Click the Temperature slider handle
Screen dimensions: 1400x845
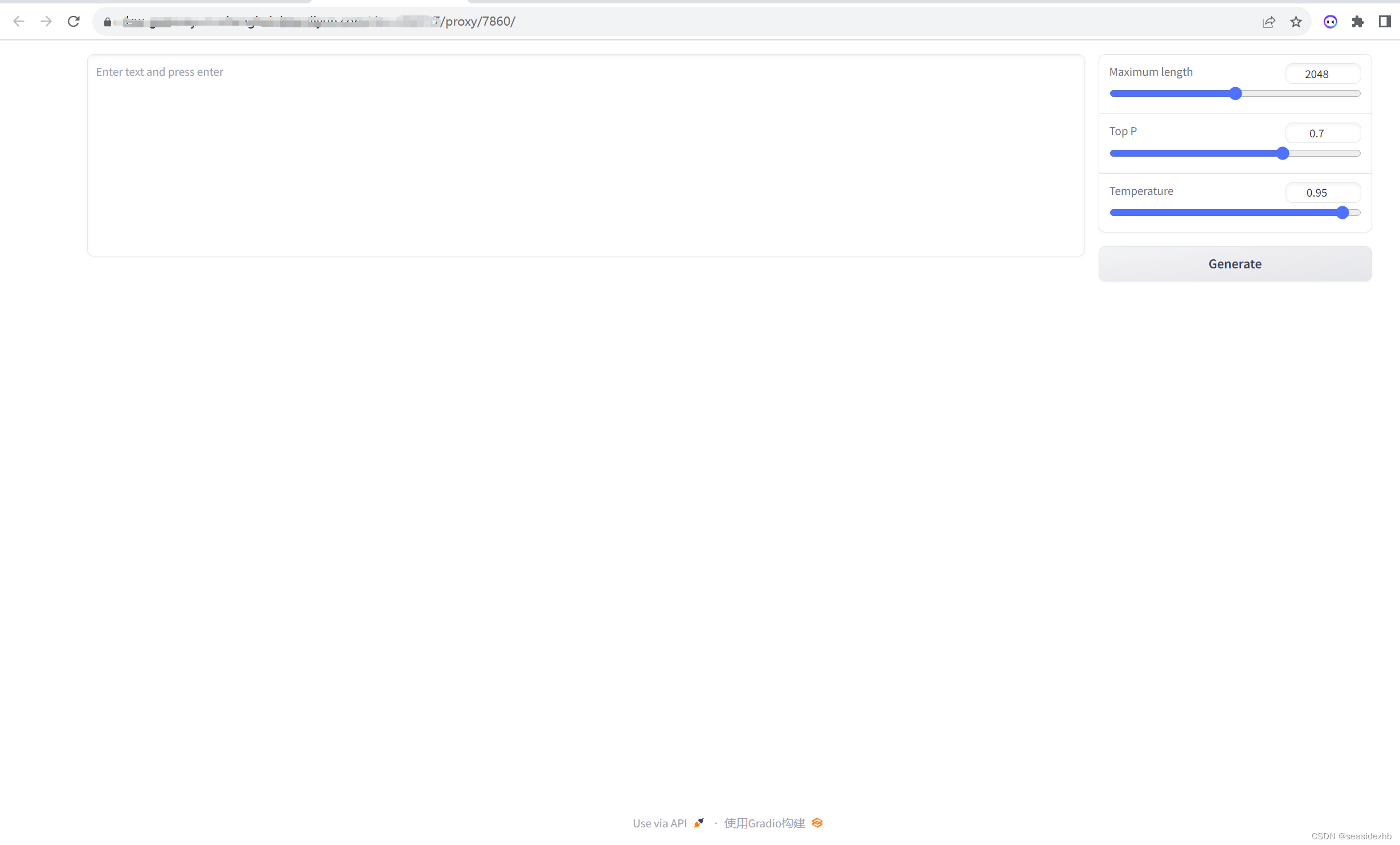tap(1344, 212)
